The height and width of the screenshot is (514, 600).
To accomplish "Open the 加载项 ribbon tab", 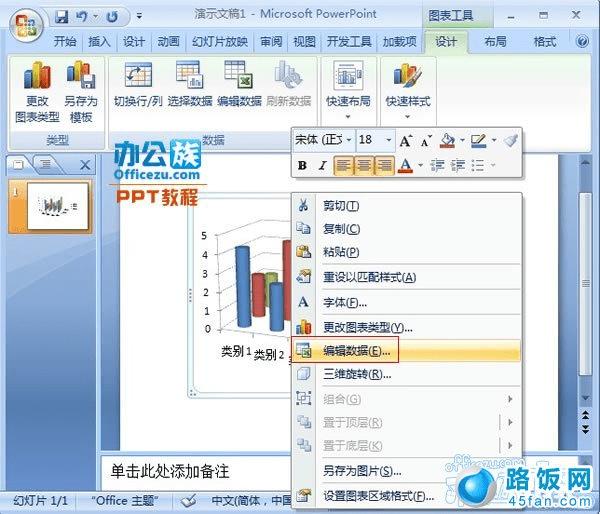I will click(x=399, y=41).
